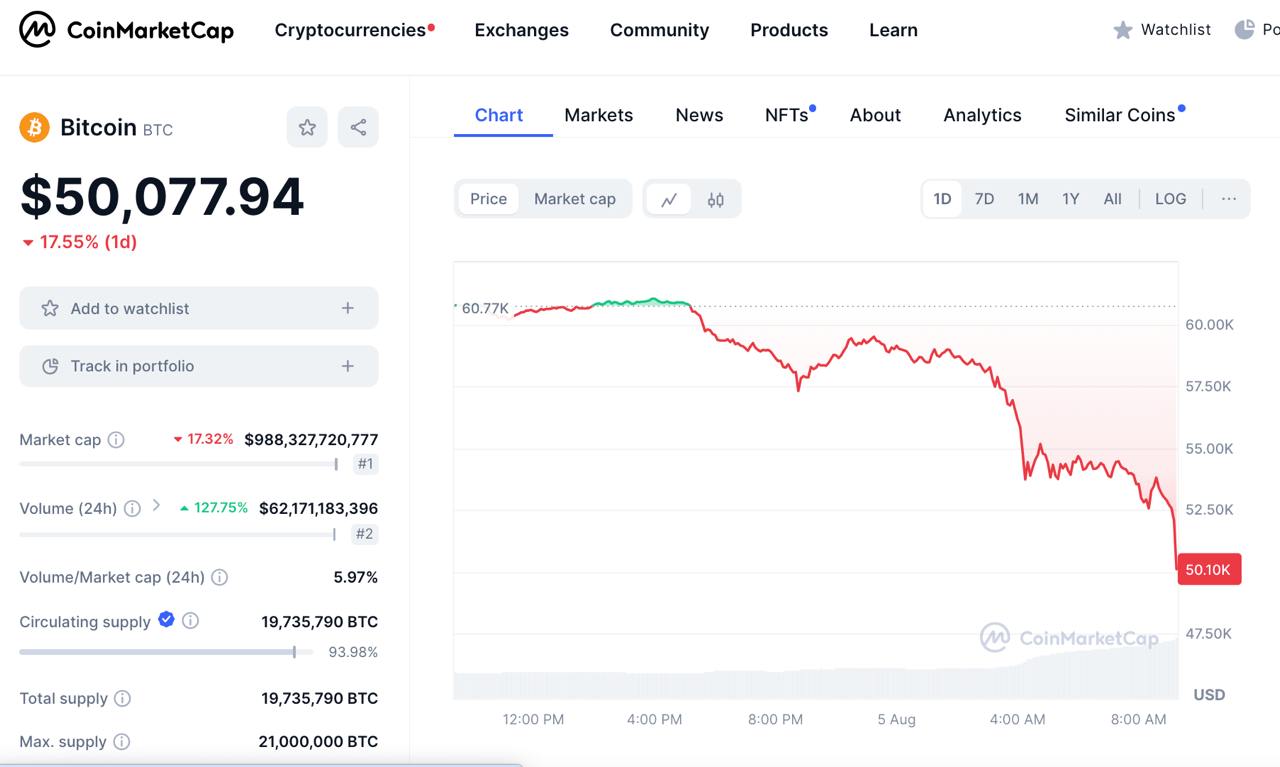Click Track in portfolio button
Image resolution: width=1280 pixels, height=767 pixels.
point(199,366)
